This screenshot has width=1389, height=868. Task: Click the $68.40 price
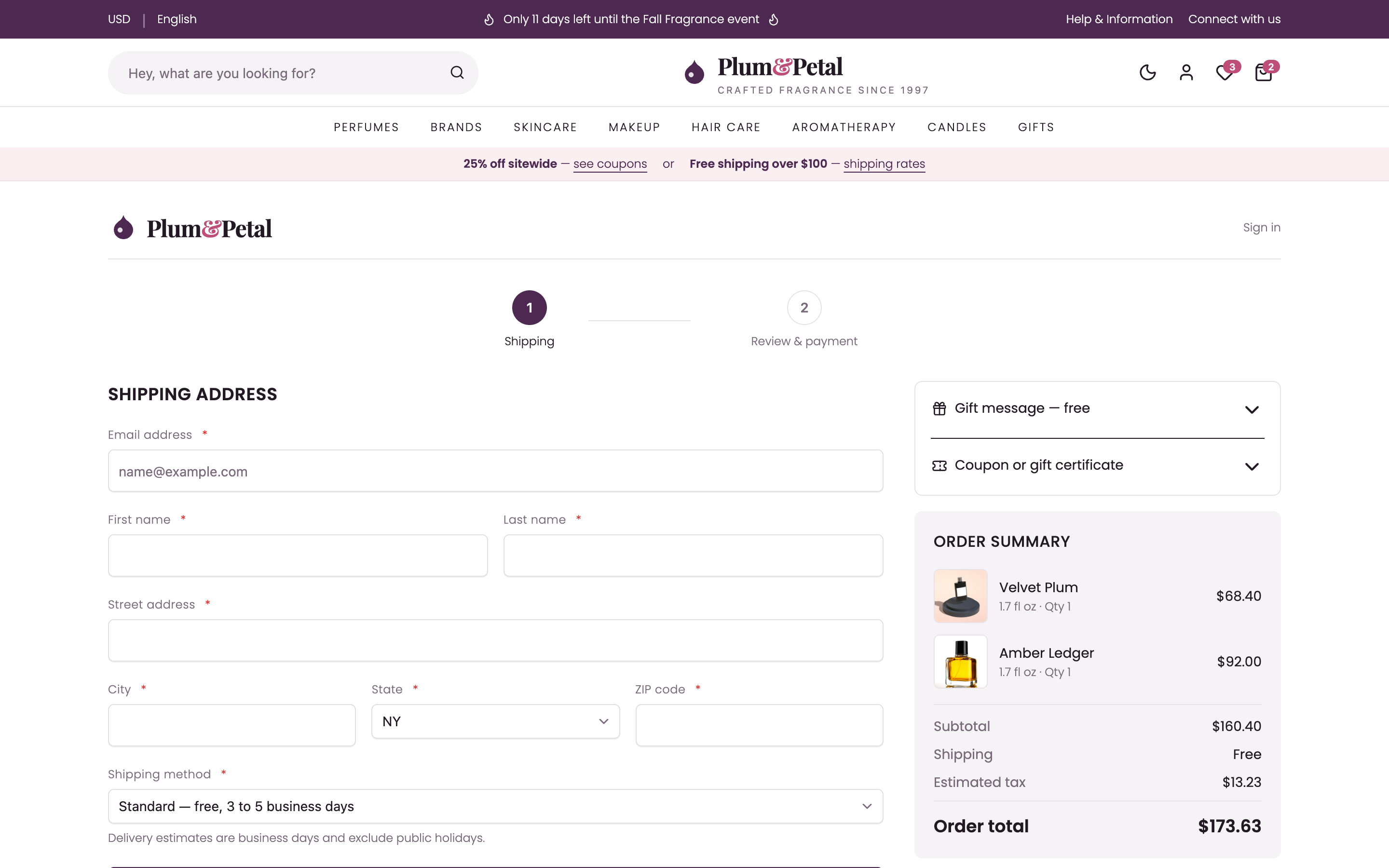point(1239,596)
